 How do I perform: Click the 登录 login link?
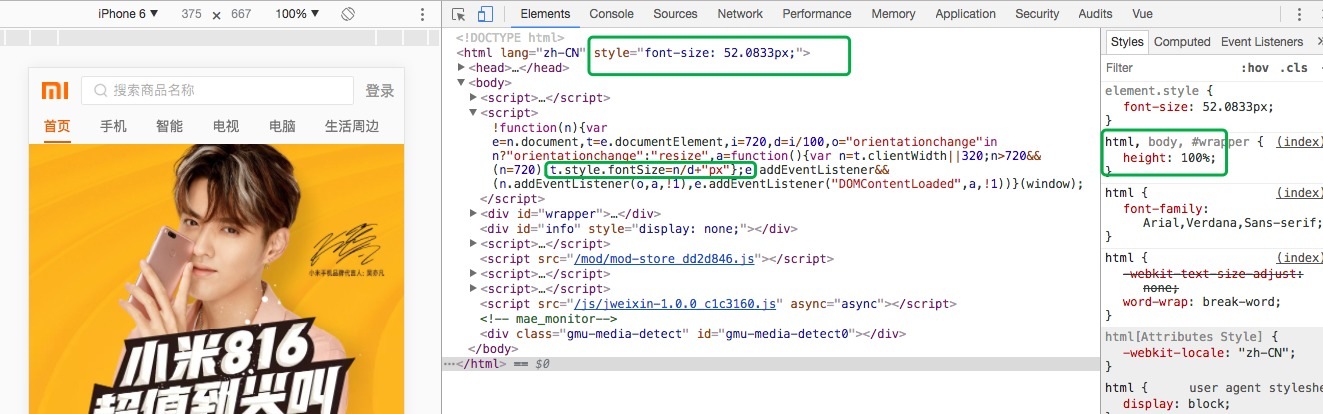click(x=380, y=91)
